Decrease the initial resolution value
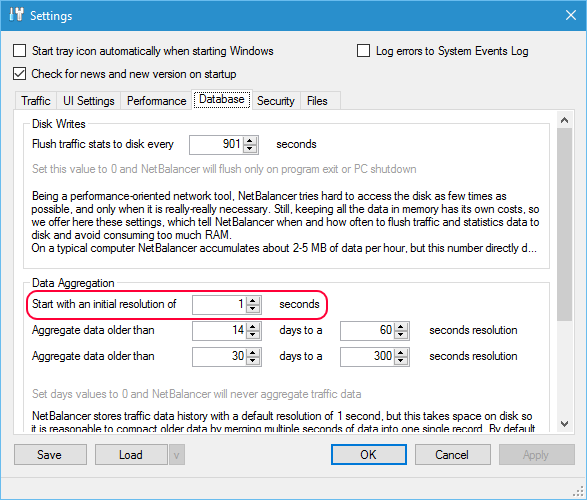This screenshot has width=587, height=500. point(253,309)
